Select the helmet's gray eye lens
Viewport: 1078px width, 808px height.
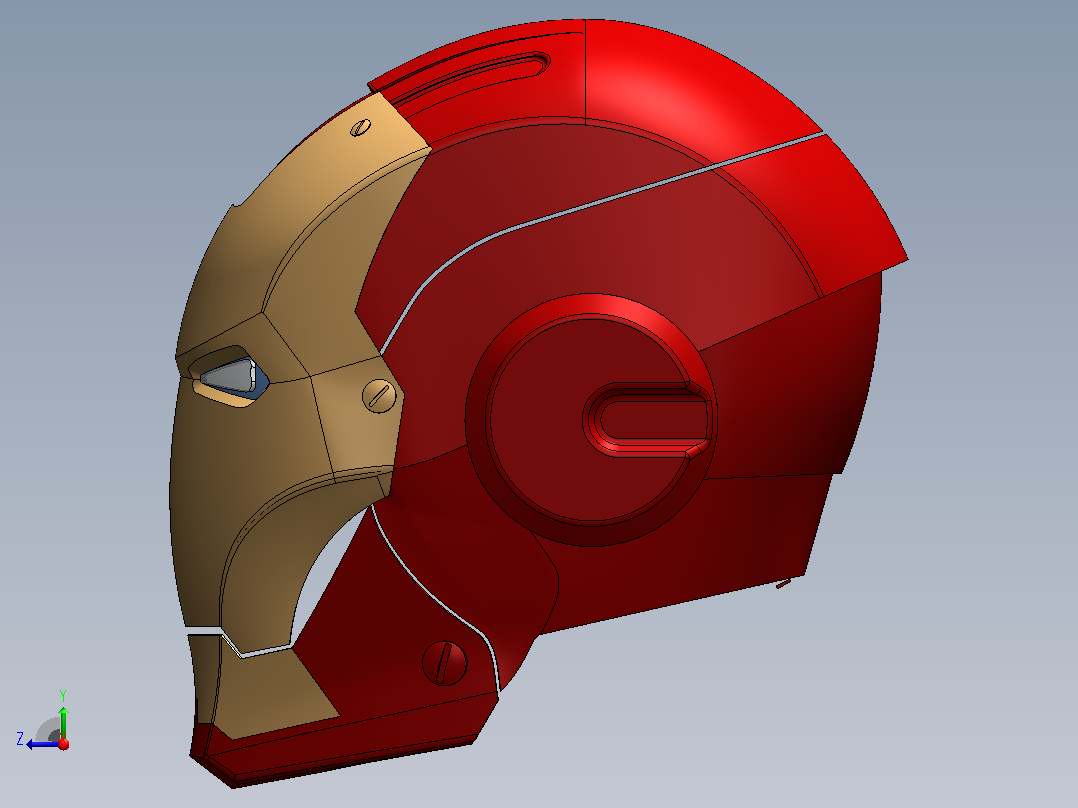[x=228, y=375]
